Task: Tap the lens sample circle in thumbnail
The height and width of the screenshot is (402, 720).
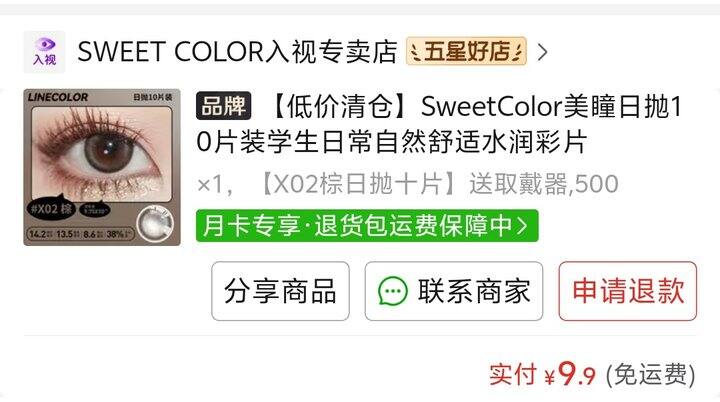Action: pos(155,224)
